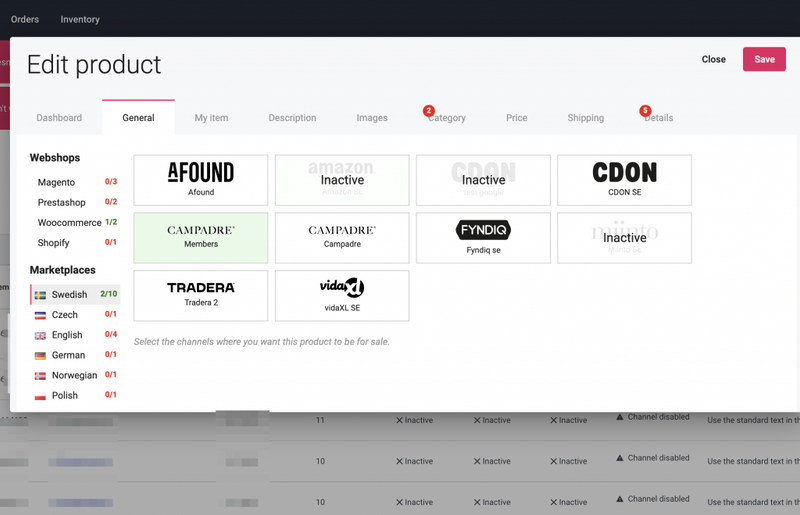
Task: Click the Norwegian flag icon
Action: [40, 376]
